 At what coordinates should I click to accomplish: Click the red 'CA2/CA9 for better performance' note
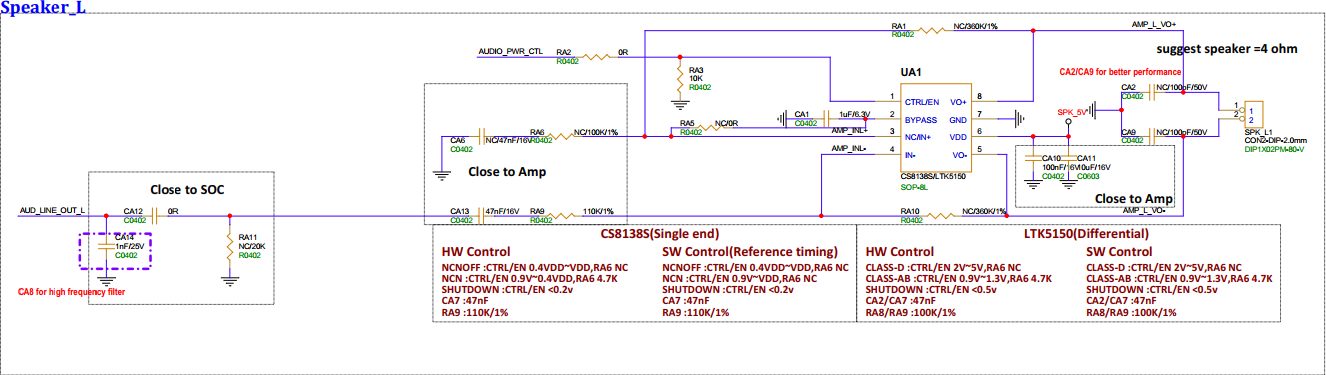1120,72
